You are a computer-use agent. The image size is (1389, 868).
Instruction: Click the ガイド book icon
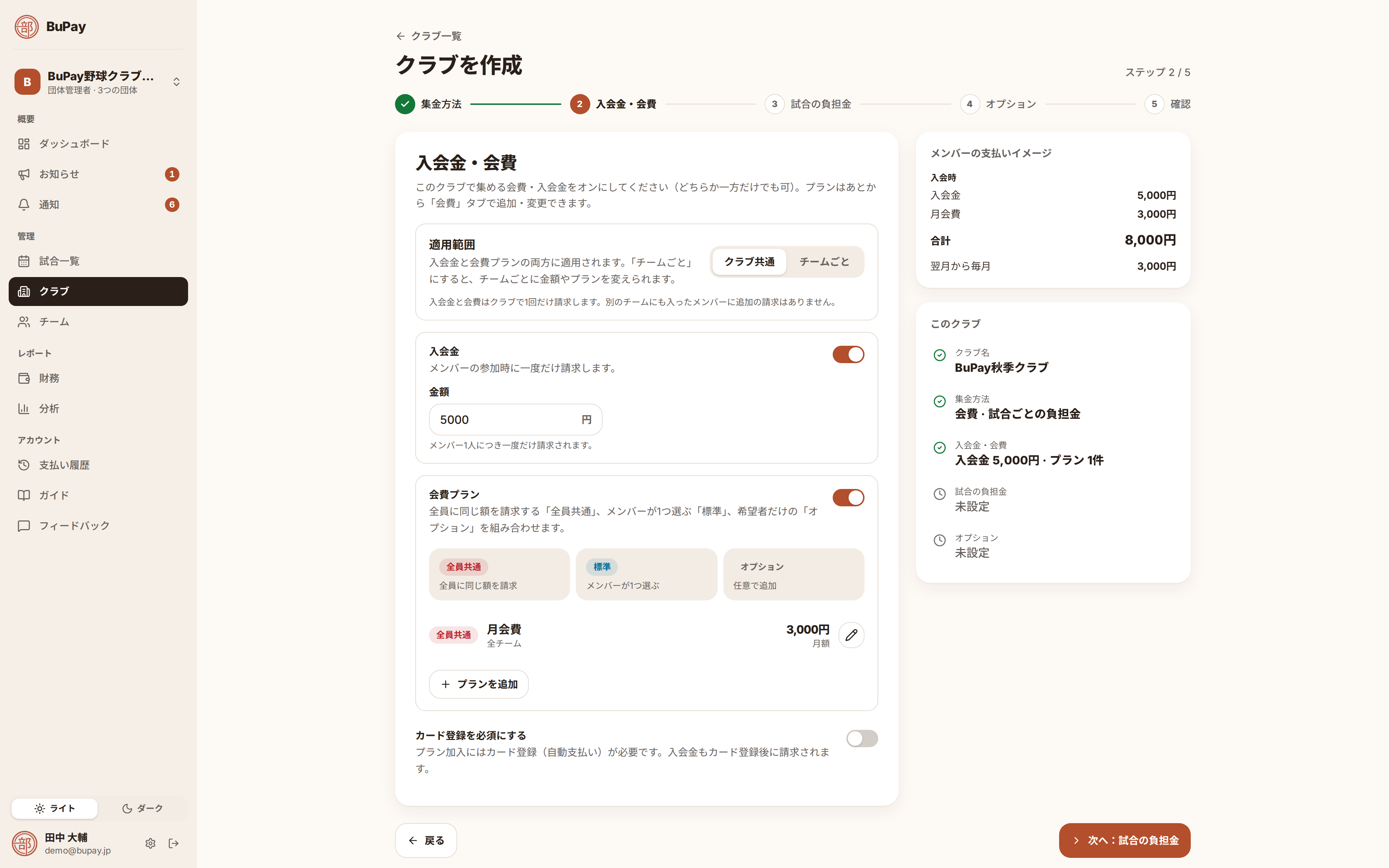coord(24,495)
